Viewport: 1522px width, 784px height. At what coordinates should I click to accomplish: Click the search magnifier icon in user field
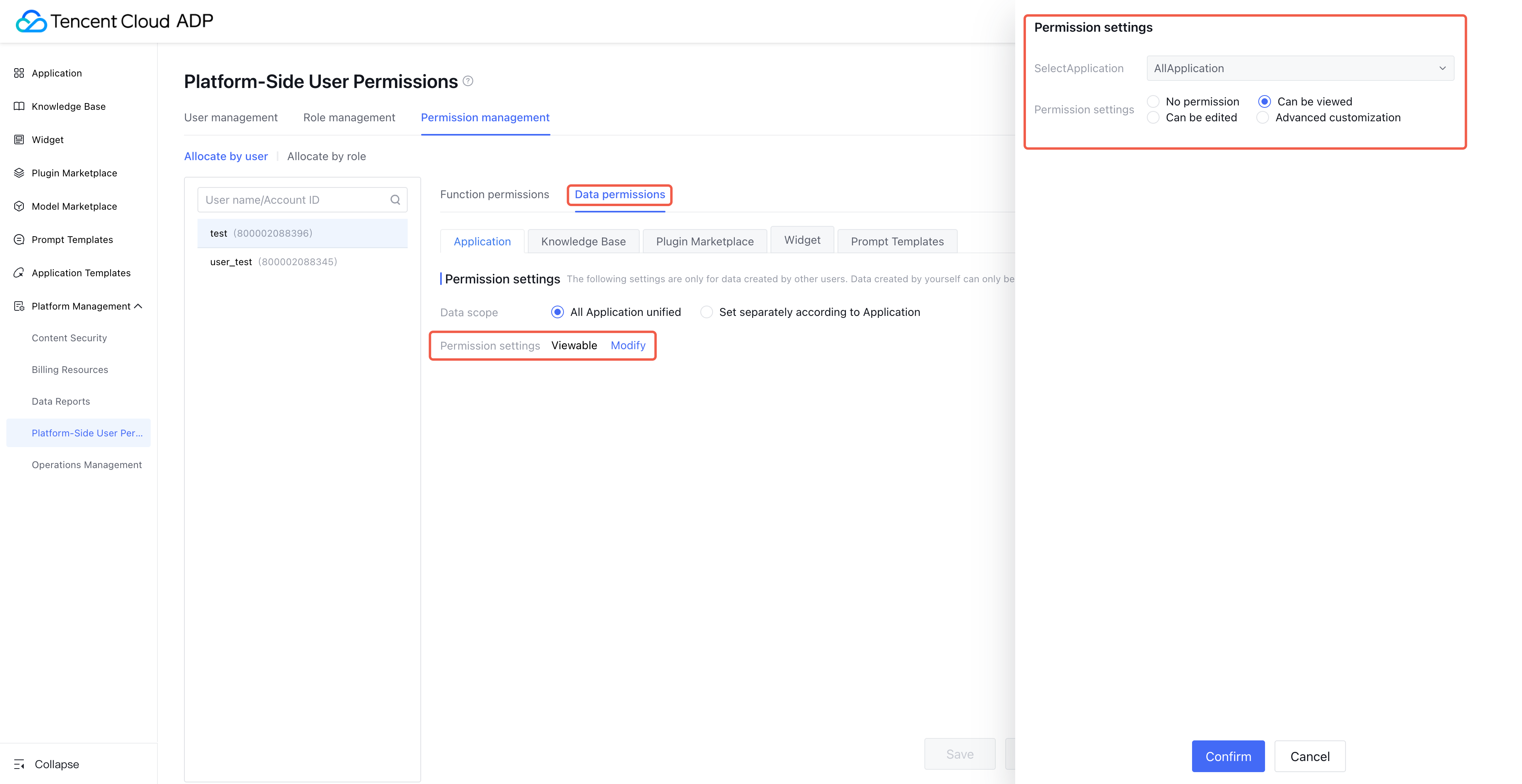point(395,200)
